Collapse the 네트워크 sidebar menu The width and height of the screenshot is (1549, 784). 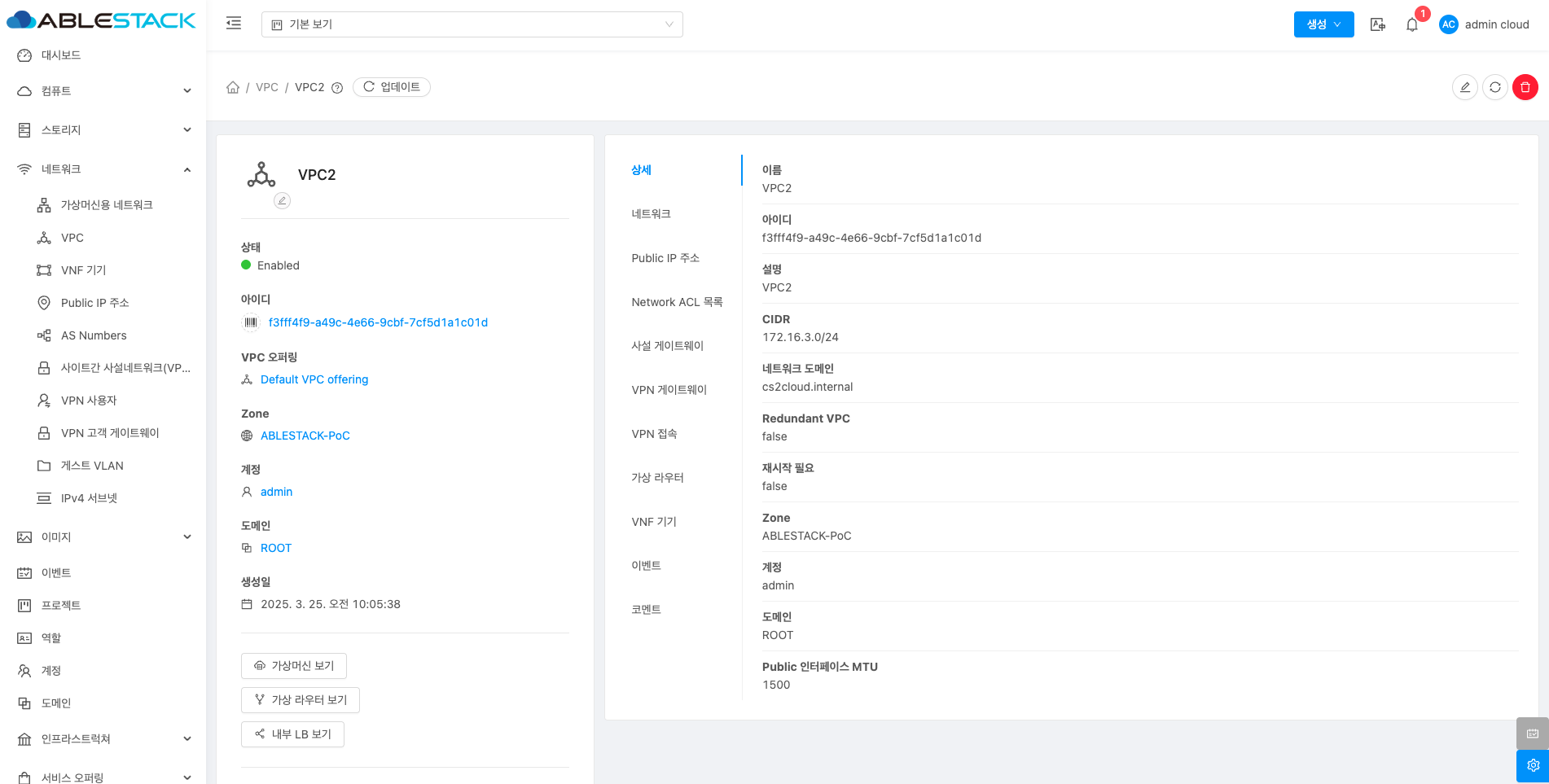pyautogui.click(x=103, y=169)
